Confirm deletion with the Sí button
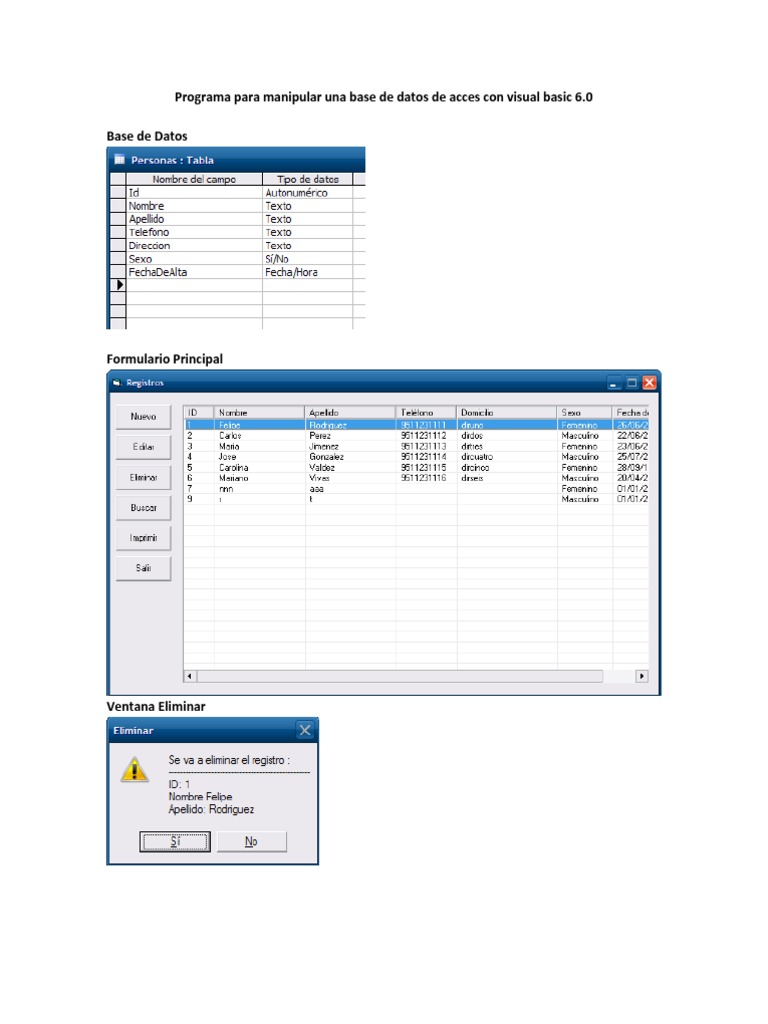 click(174, 841)
